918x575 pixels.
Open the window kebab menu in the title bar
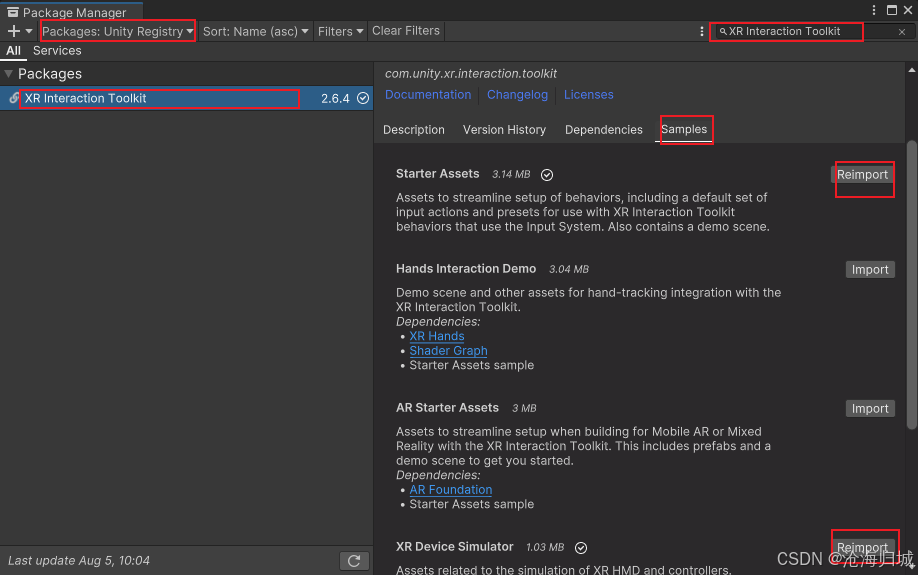[x=874, y=10]
